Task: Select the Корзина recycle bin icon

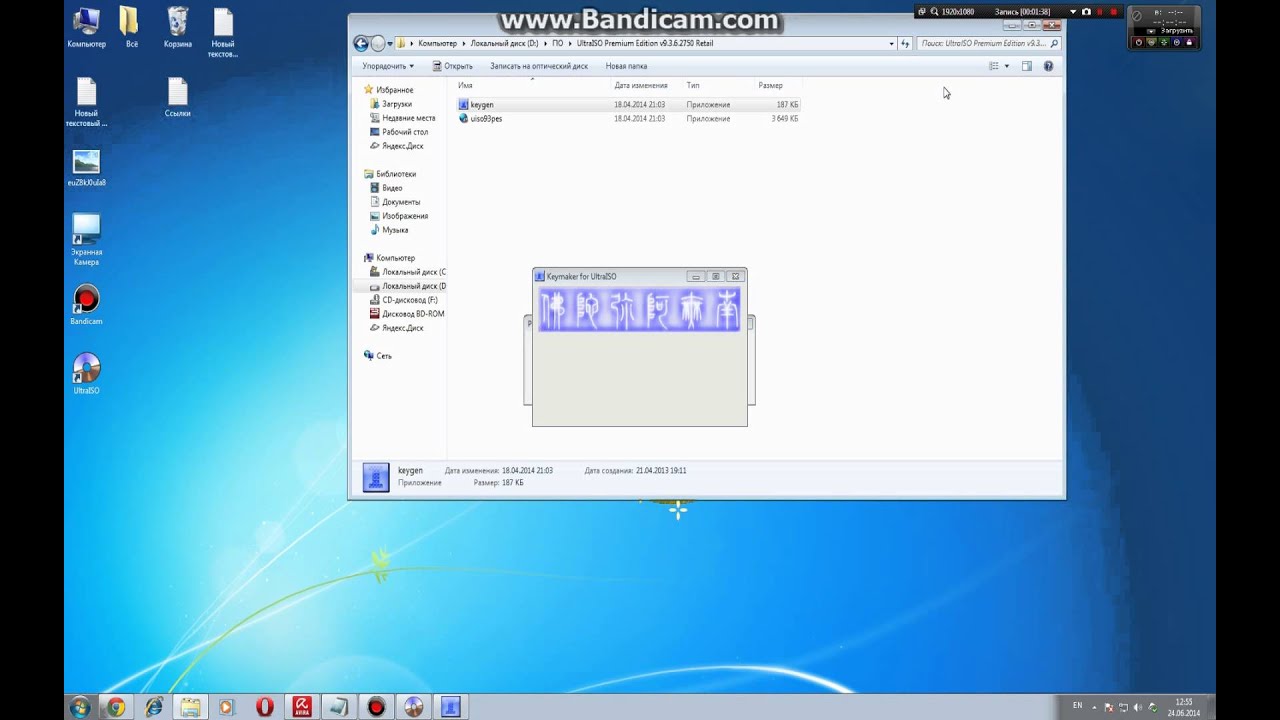Action: [x=178, y=29]
